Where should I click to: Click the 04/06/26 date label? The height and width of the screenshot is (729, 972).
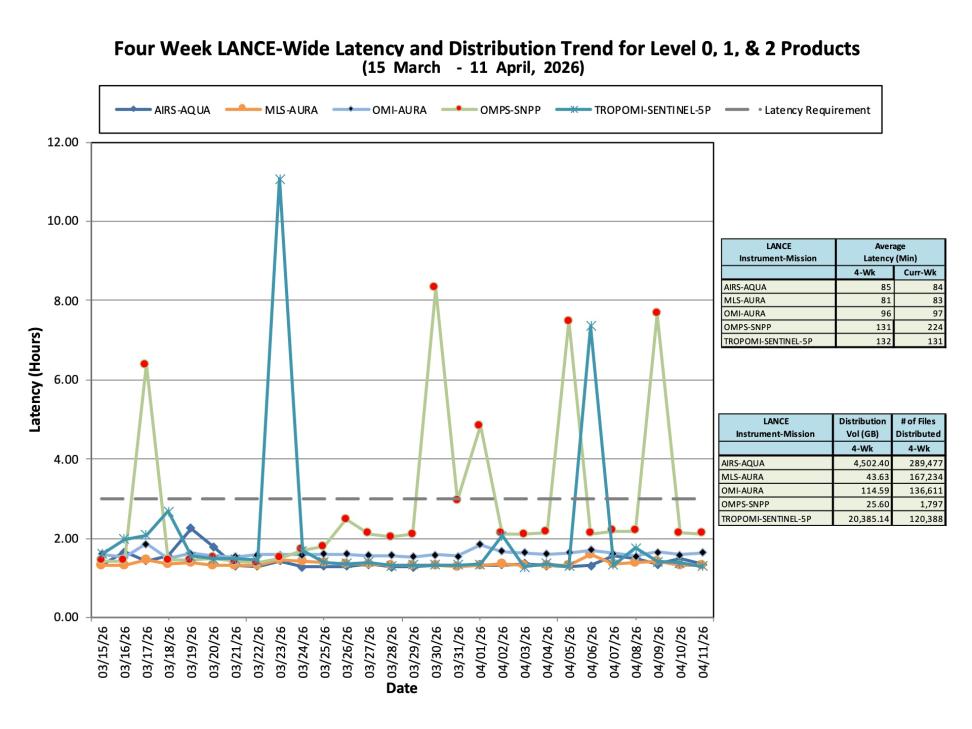pyautogui.click(x=591, y=652)
